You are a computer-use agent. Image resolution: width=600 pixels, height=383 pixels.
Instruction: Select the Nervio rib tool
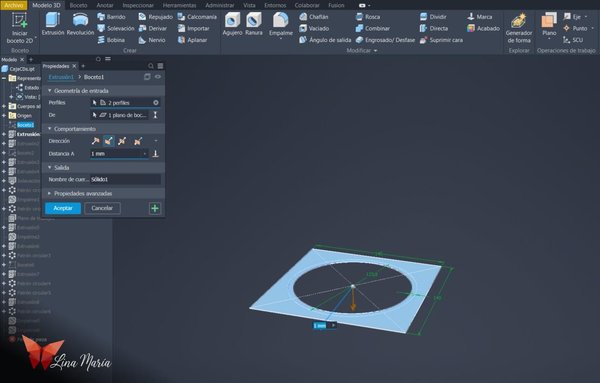click(x=152, y=40)
